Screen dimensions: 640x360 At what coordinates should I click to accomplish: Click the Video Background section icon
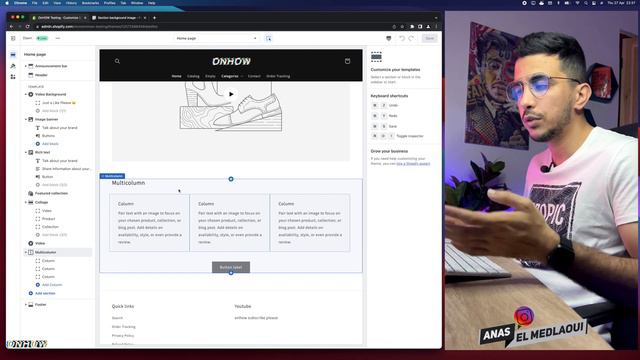coord(31,94)
